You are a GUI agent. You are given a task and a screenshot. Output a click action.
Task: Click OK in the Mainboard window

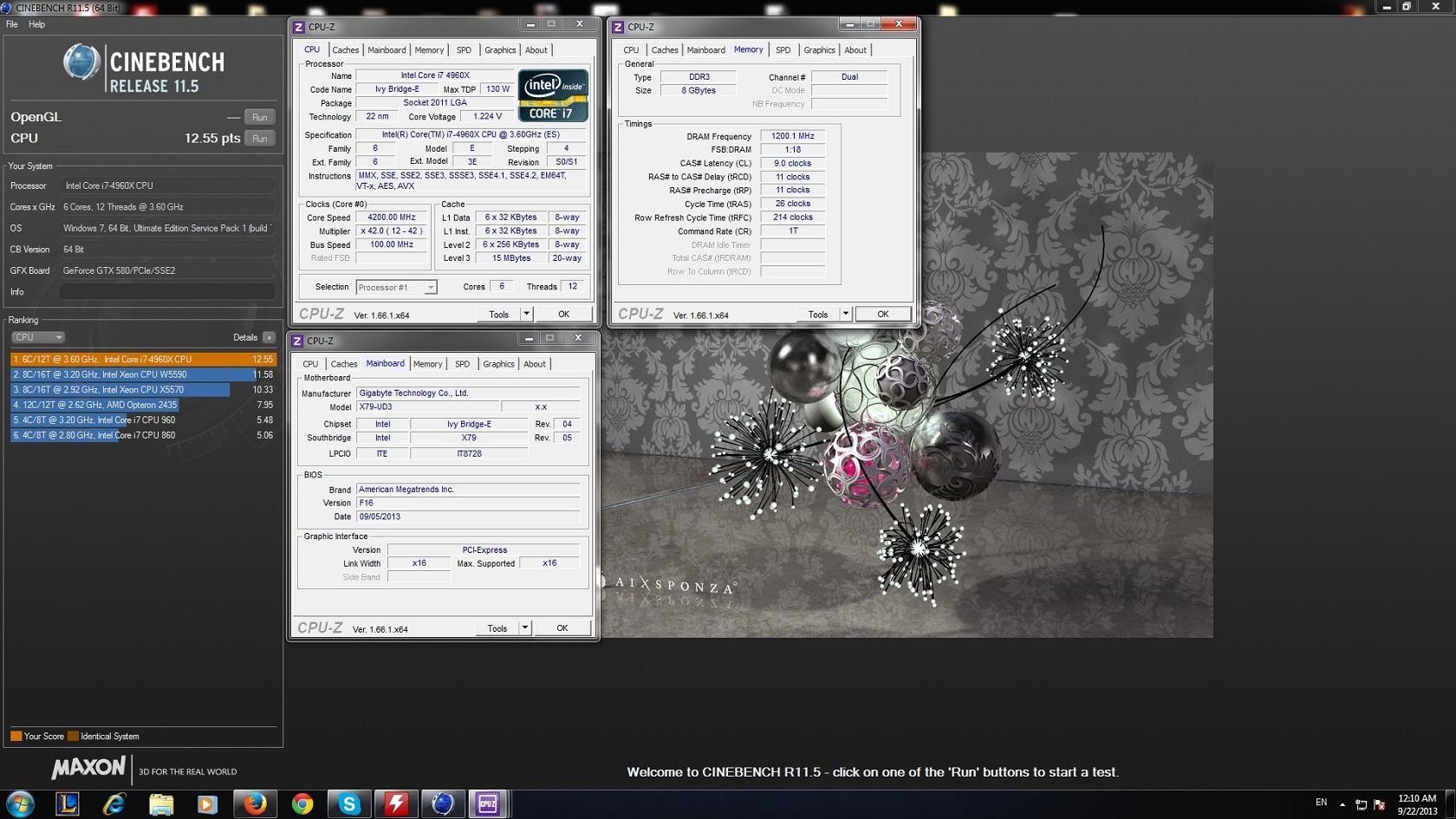[562, 627]
